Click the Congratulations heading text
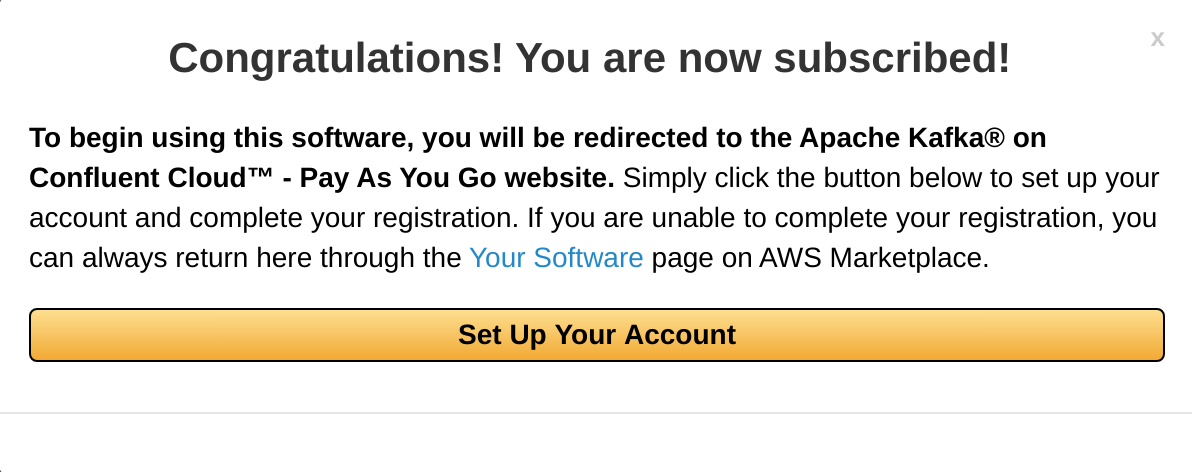The width and height of the screenshot is (1192, 472). point(589,58)
